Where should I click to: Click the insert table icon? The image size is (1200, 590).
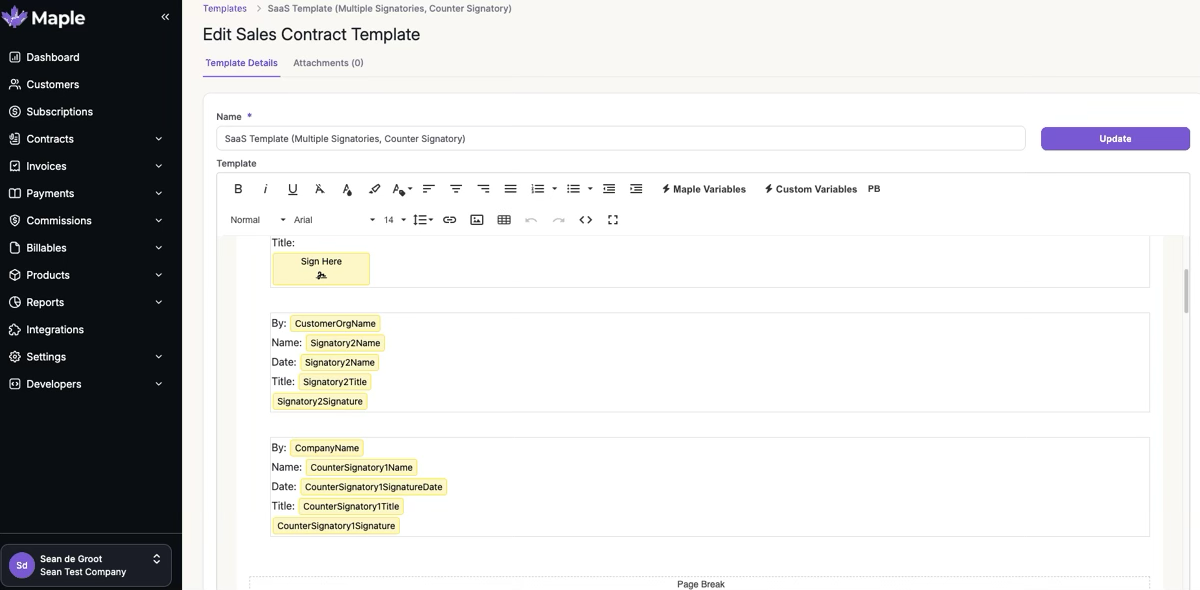click(x=504, y=220)
